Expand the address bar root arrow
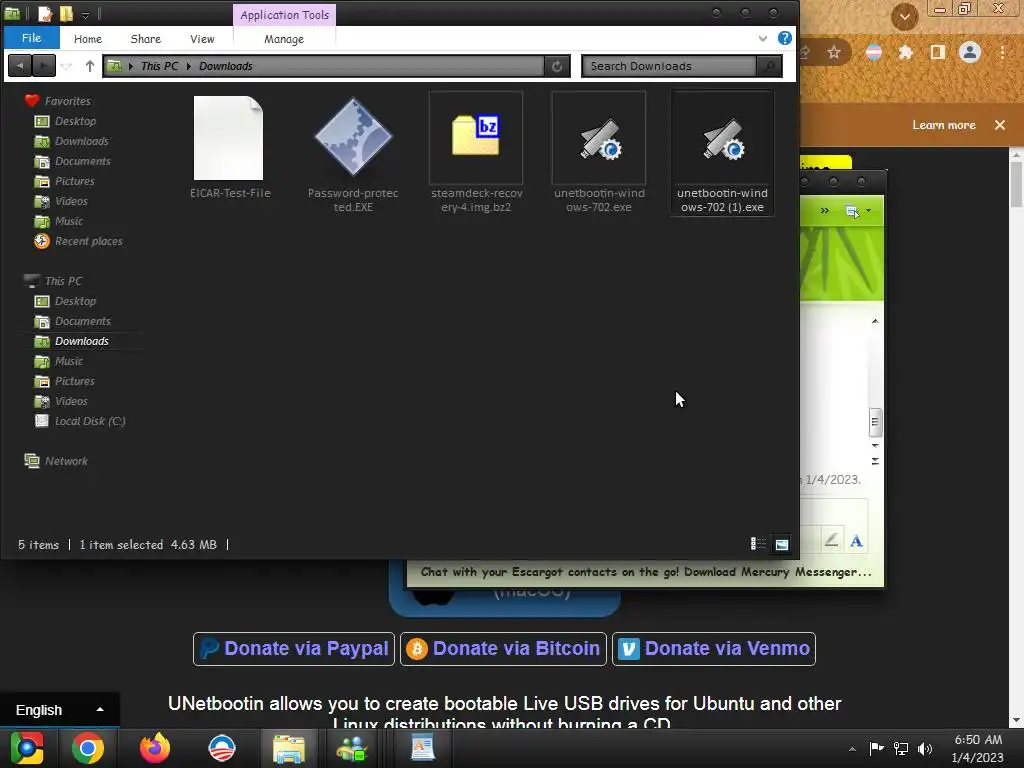The image size is (1024, 768). click(x=131, y=66)
